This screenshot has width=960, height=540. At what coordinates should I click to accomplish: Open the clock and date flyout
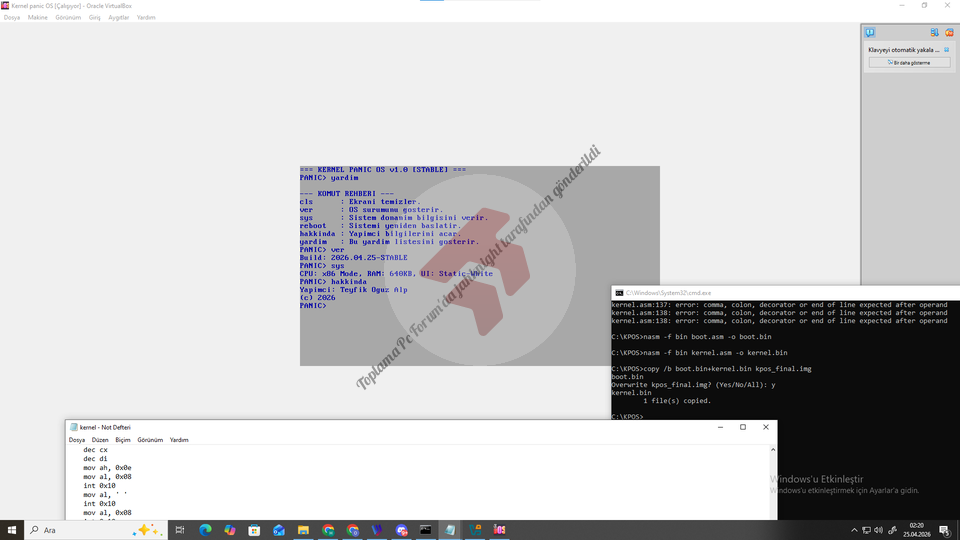coord(916,530)
